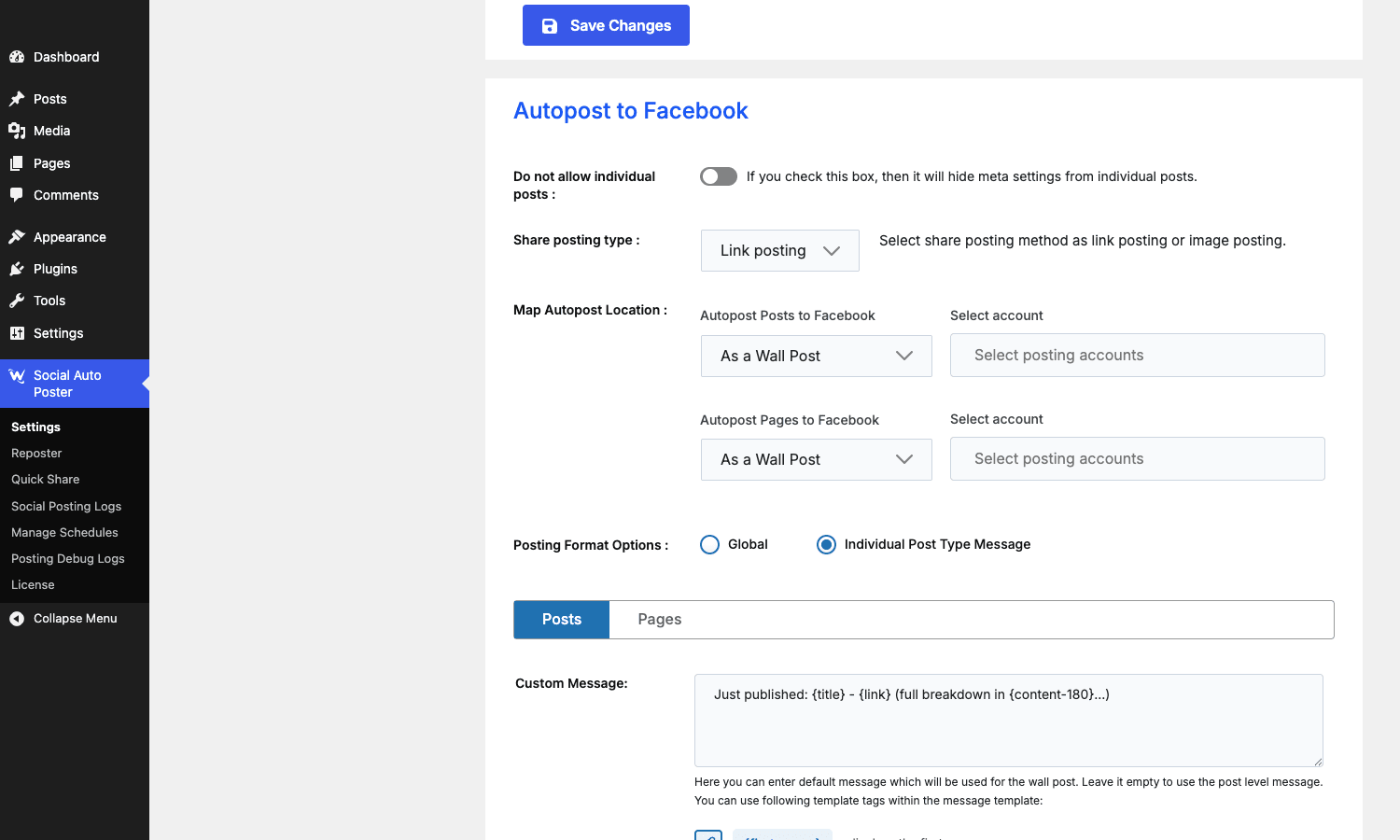
Task: Click the 'Share posting type :' label
Action: pos(577,240)
